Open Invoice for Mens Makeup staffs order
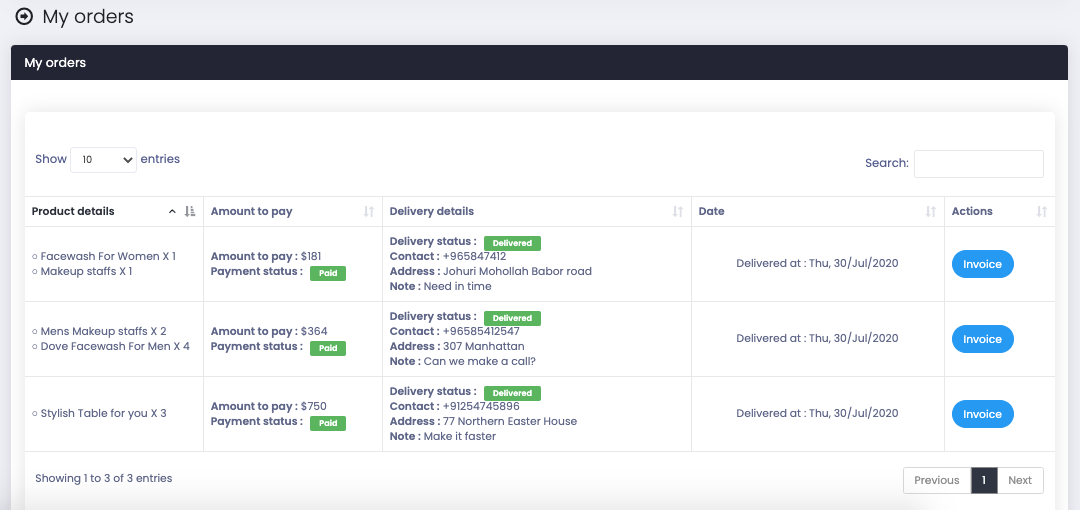Image resolution: width=1080 pixels, height=510 pixels. tap(982, 339)
